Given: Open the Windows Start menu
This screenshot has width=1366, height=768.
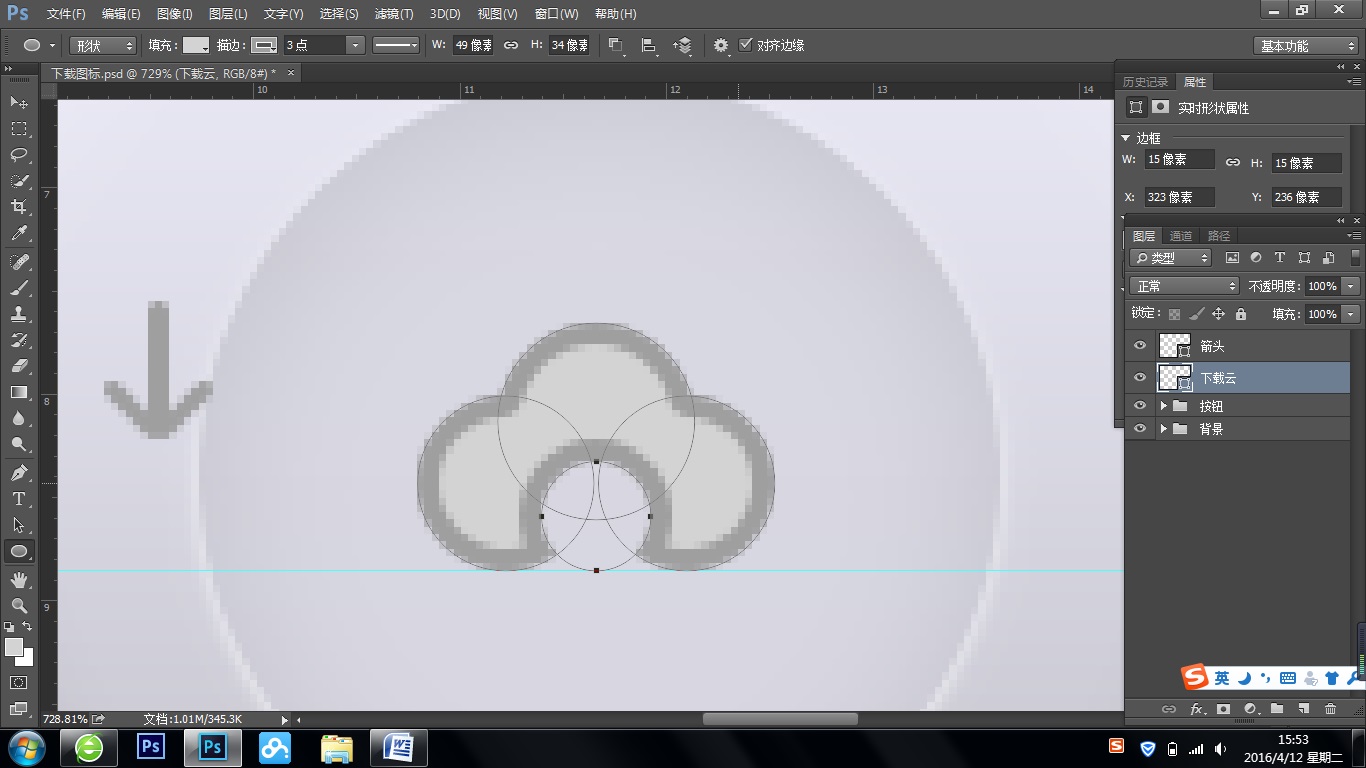Looking at the screenshot, I should coord(25,748).
